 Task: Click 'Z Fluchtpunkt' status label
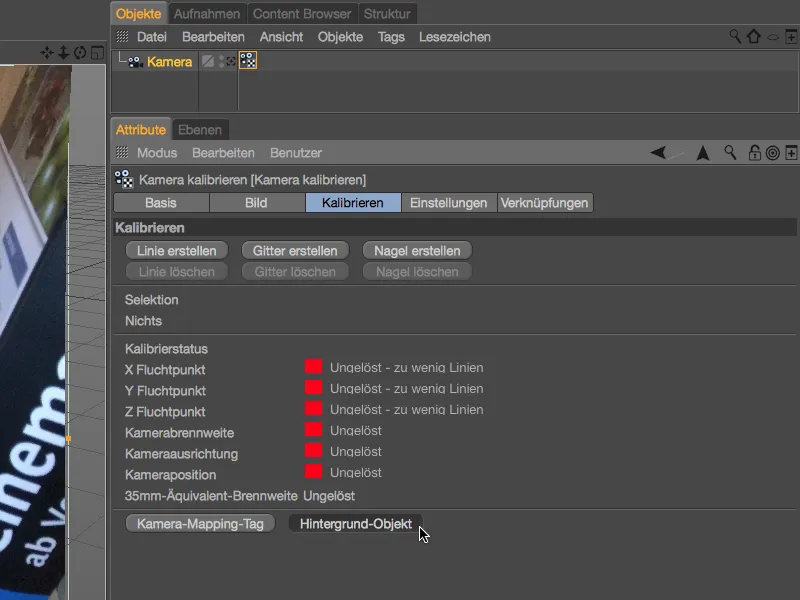pos(164,411)
